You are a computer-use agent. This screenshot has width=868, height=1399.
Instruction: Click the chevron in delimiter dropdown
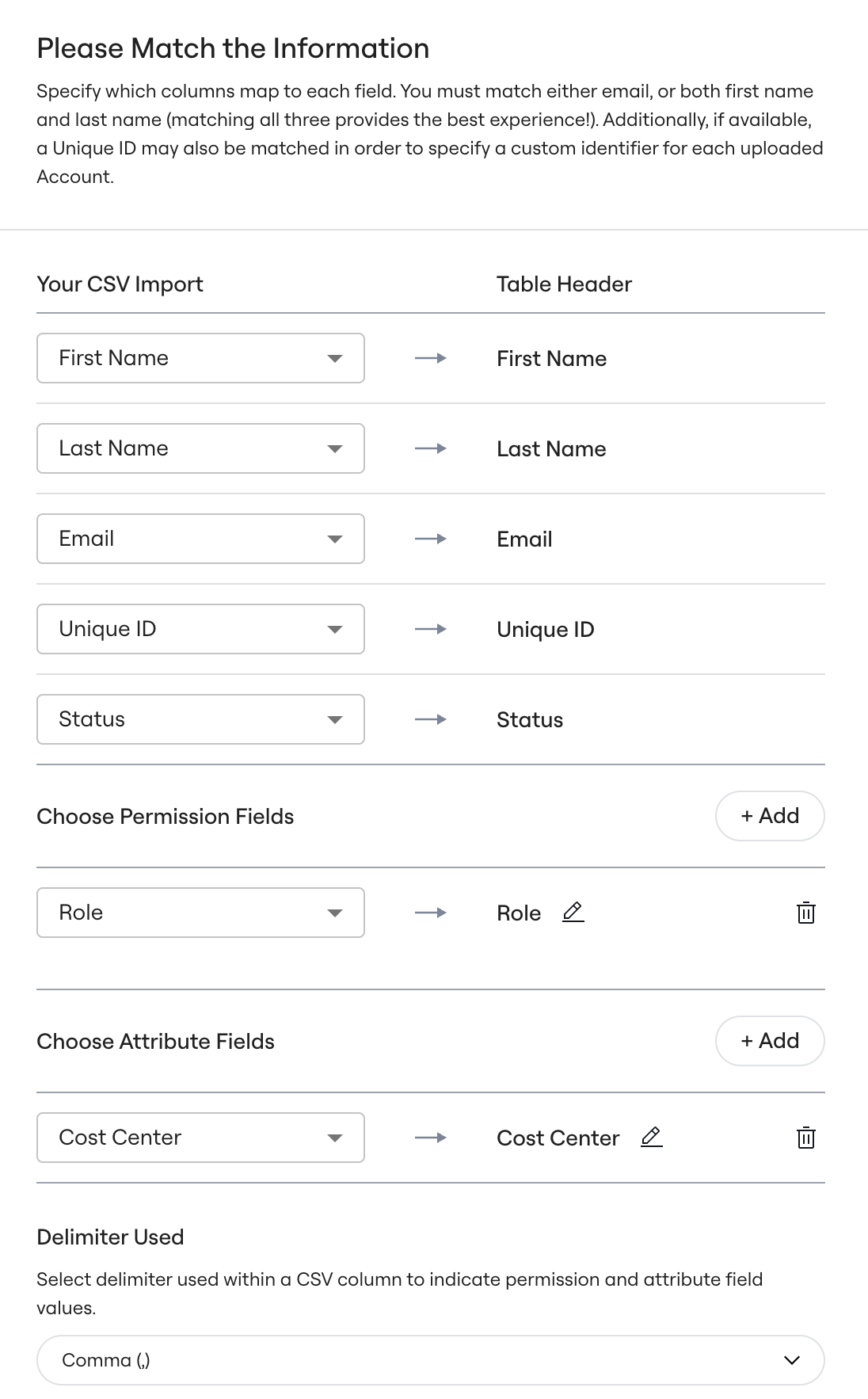791,1360
